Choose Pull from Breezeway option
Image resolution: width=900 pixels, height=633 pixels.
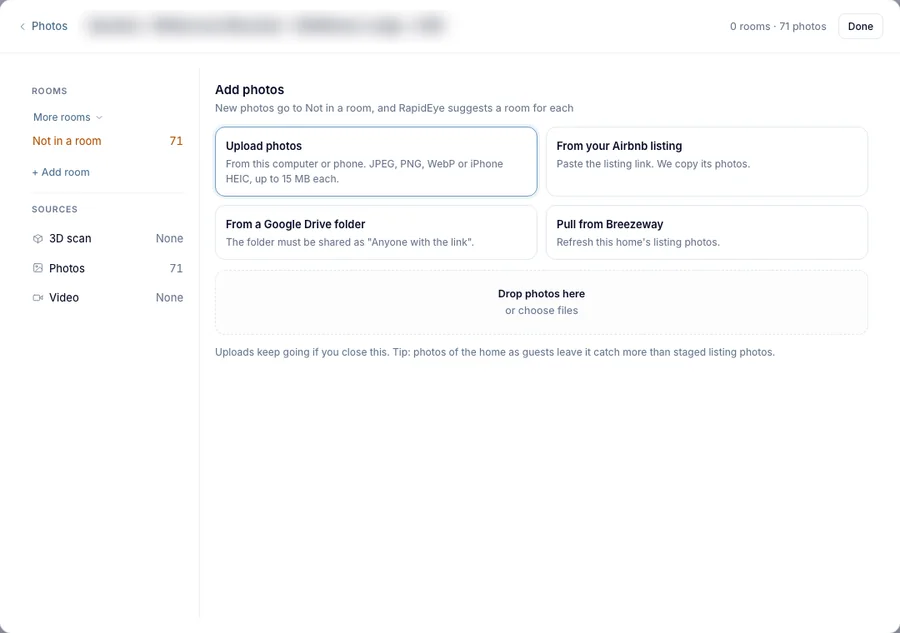(x=707, y=232)
